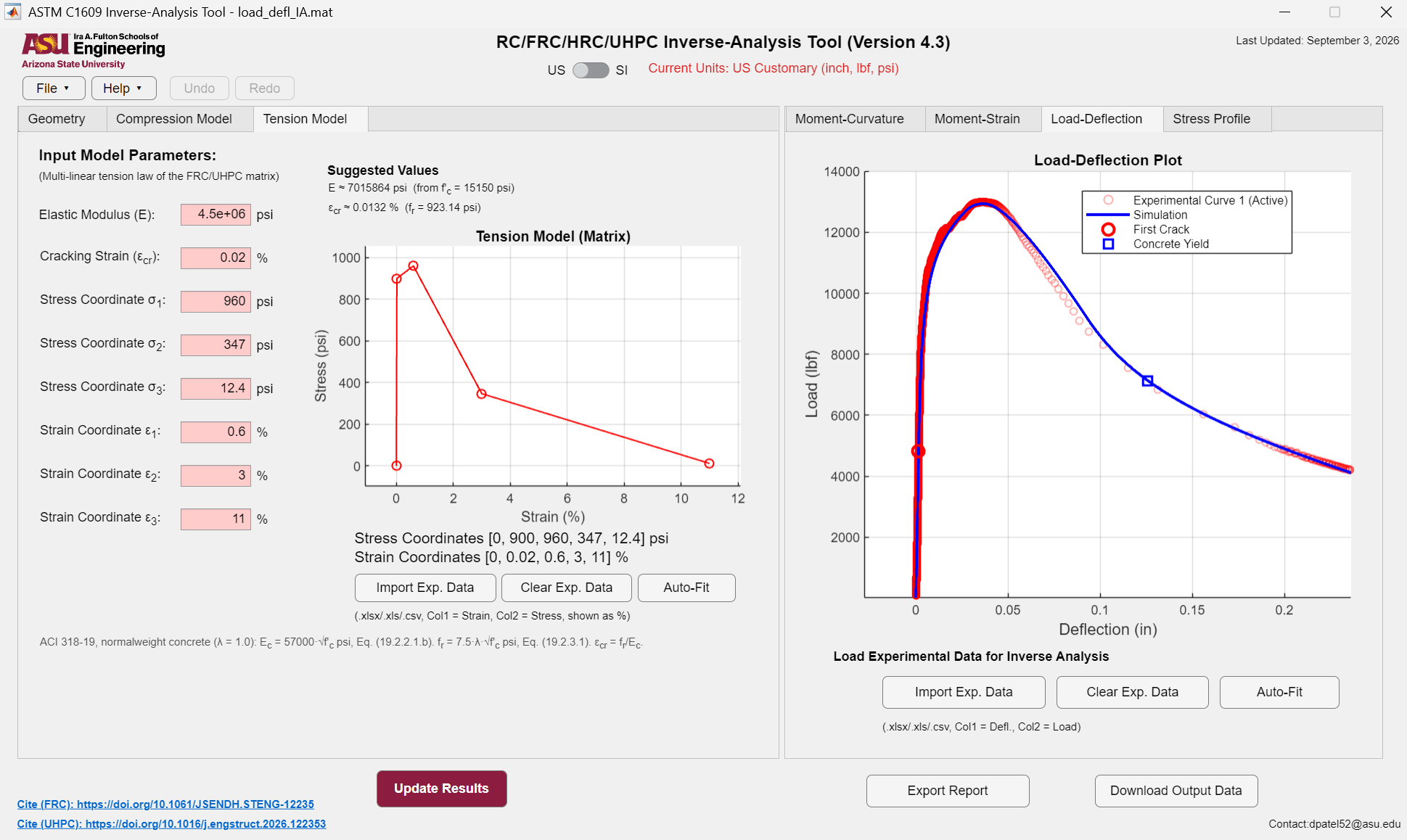
Task: Click the suggested E ≈ 7015864 psi text
Action: 421,188
